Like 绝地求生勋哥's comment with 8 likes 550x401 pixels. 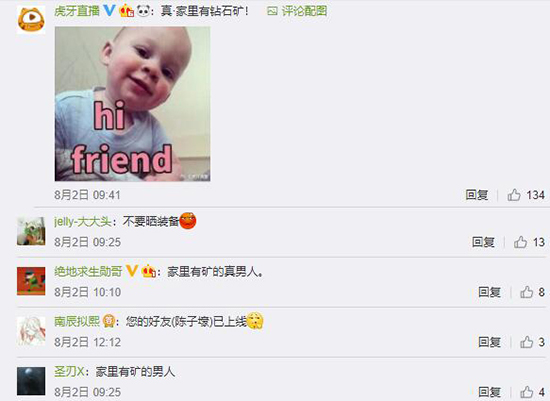(526, 292)
